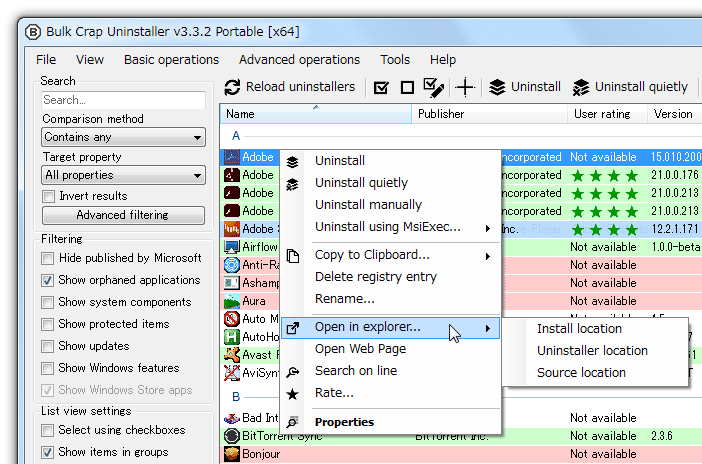This screenshot has width=702, height=464.
Task: Click the Uninstall stack icon in toolbar
Action: point(497,87)
